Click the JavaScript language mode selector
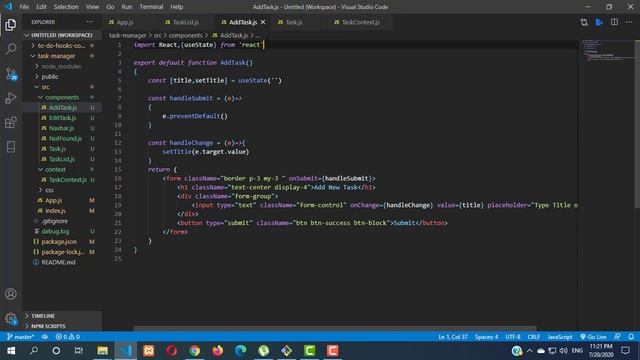The width and height of the screenshot is (640, 360). pos(560,337)
